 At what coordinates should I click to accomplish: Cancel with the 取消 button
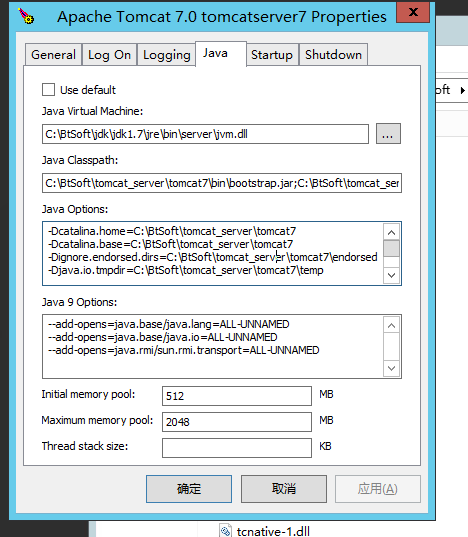[x=284, y=489]
